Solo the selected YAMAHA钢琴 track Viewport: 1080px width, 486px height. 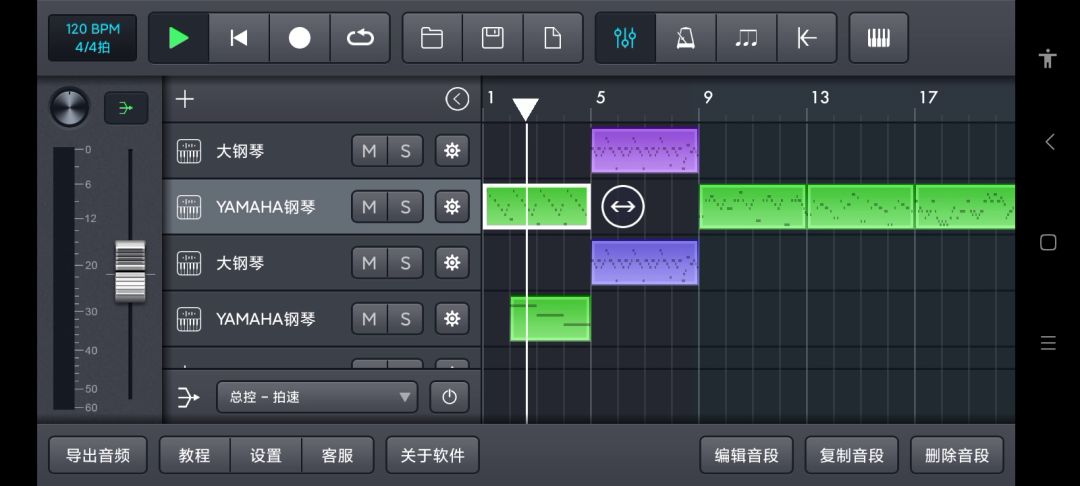(x=405, y=207)
